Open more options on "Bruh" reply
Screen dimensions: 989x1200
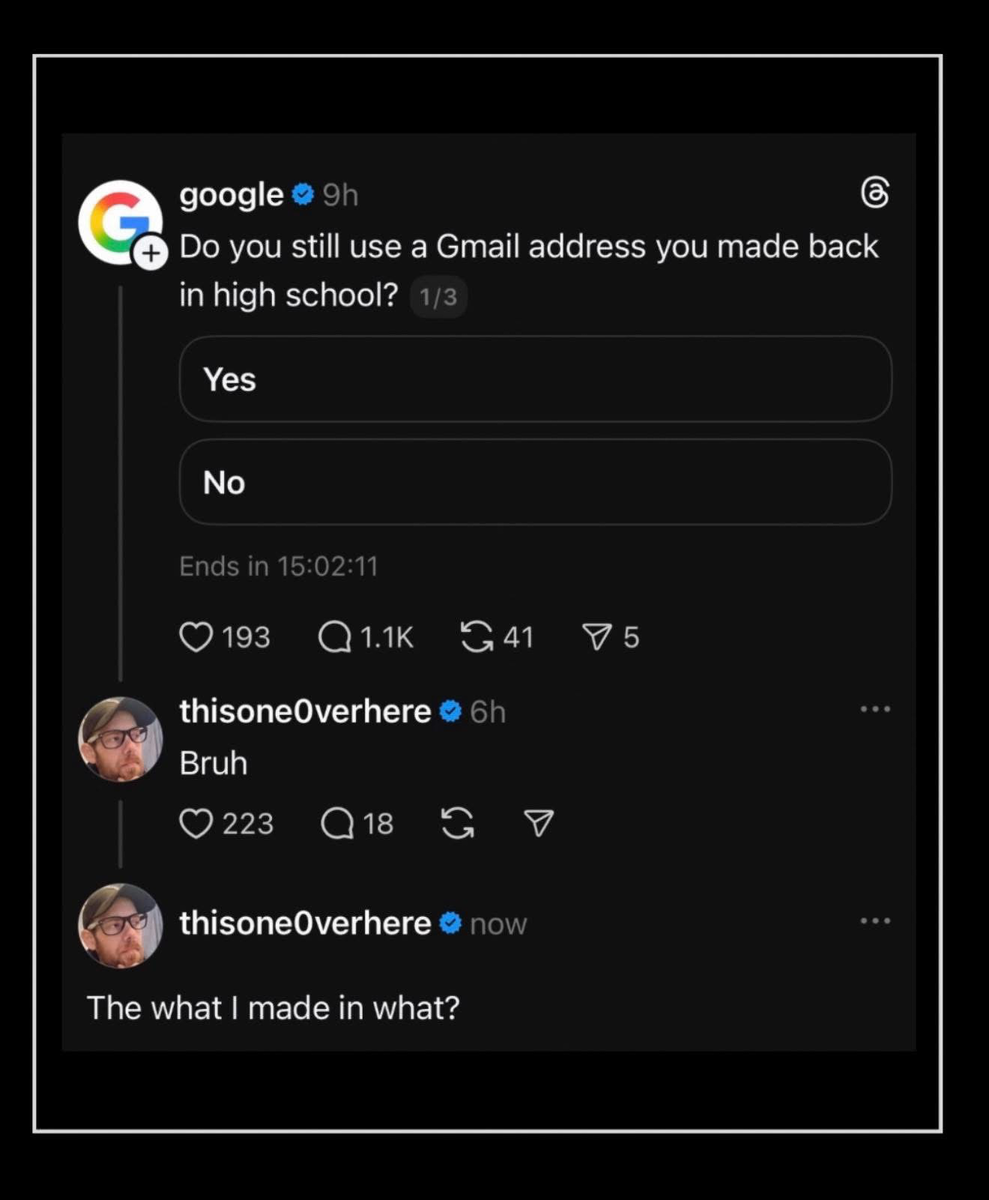click(874, 710)
